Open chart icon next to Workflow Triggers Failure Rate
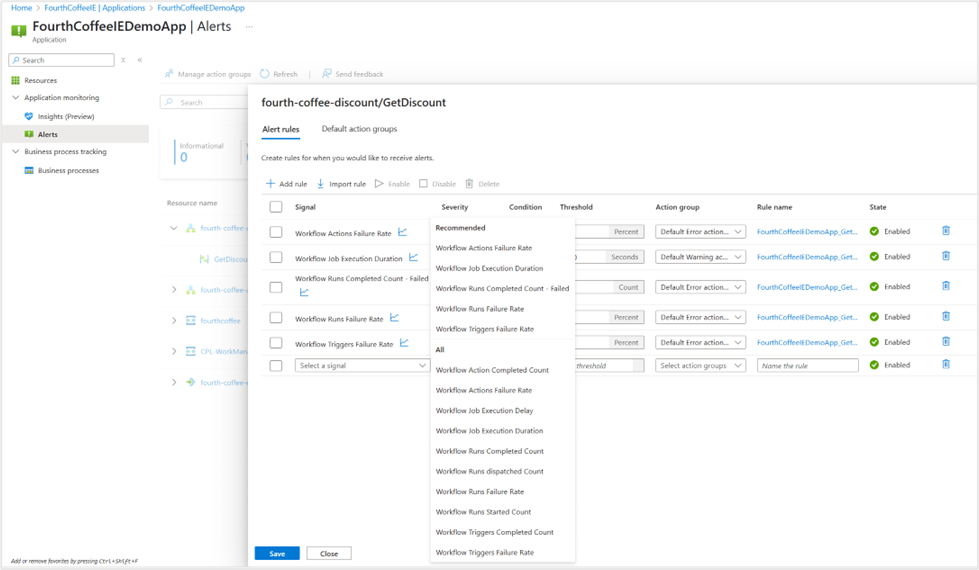979x570 pixels. click(x=405, y=343)
